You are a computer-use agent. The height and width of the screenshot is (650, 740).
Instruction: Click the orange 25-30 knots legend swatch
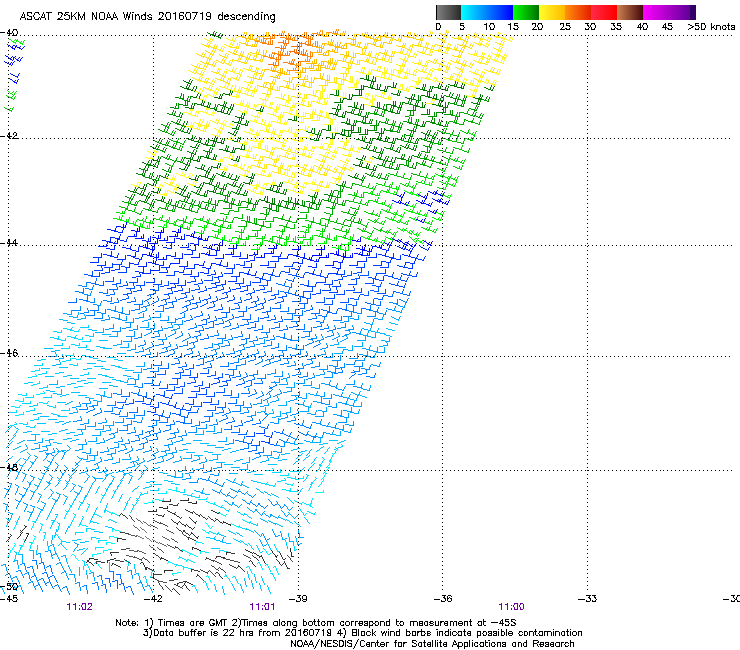coord(577,12)
